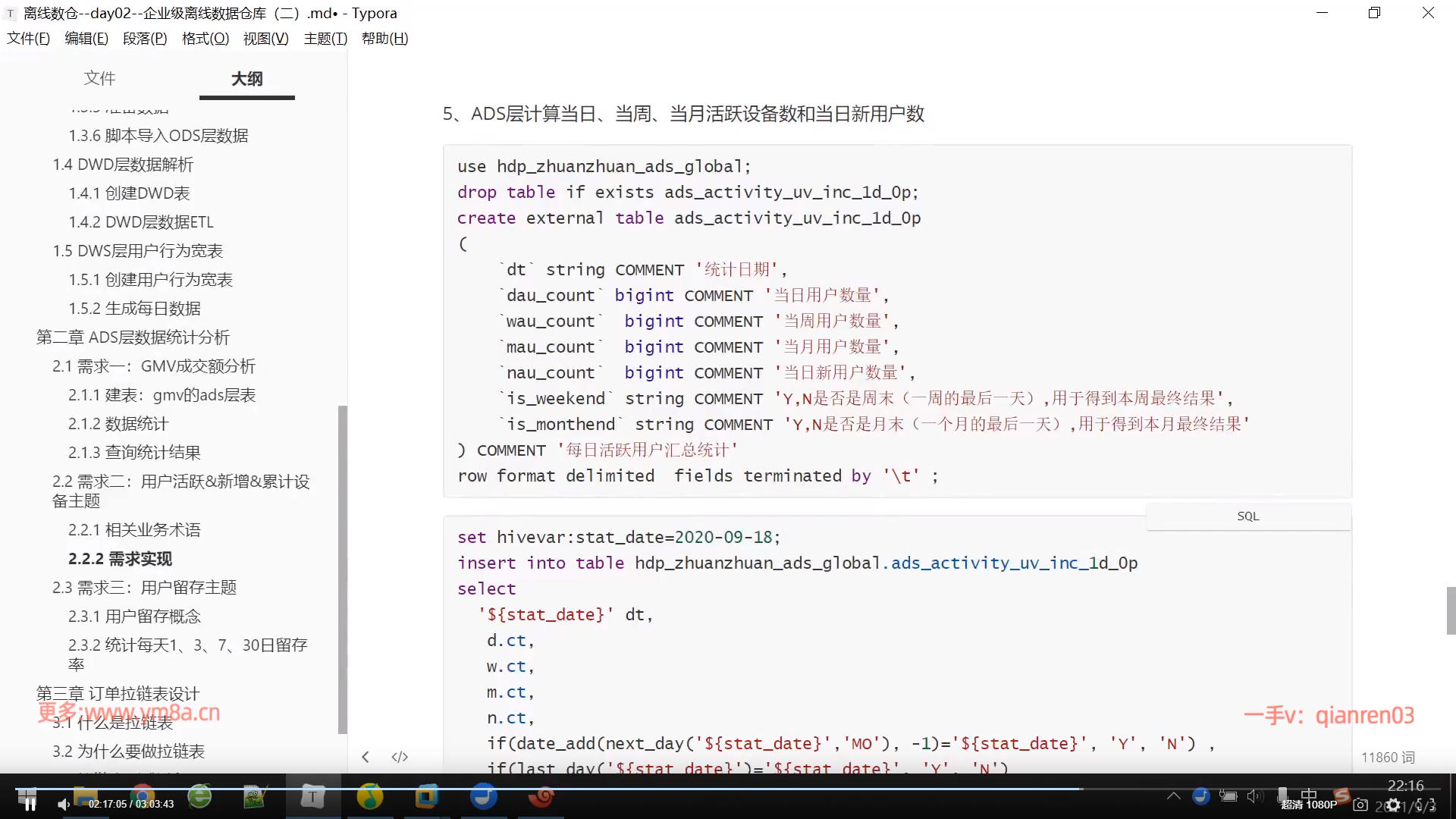Mute video player volume icon

(64, 804)
